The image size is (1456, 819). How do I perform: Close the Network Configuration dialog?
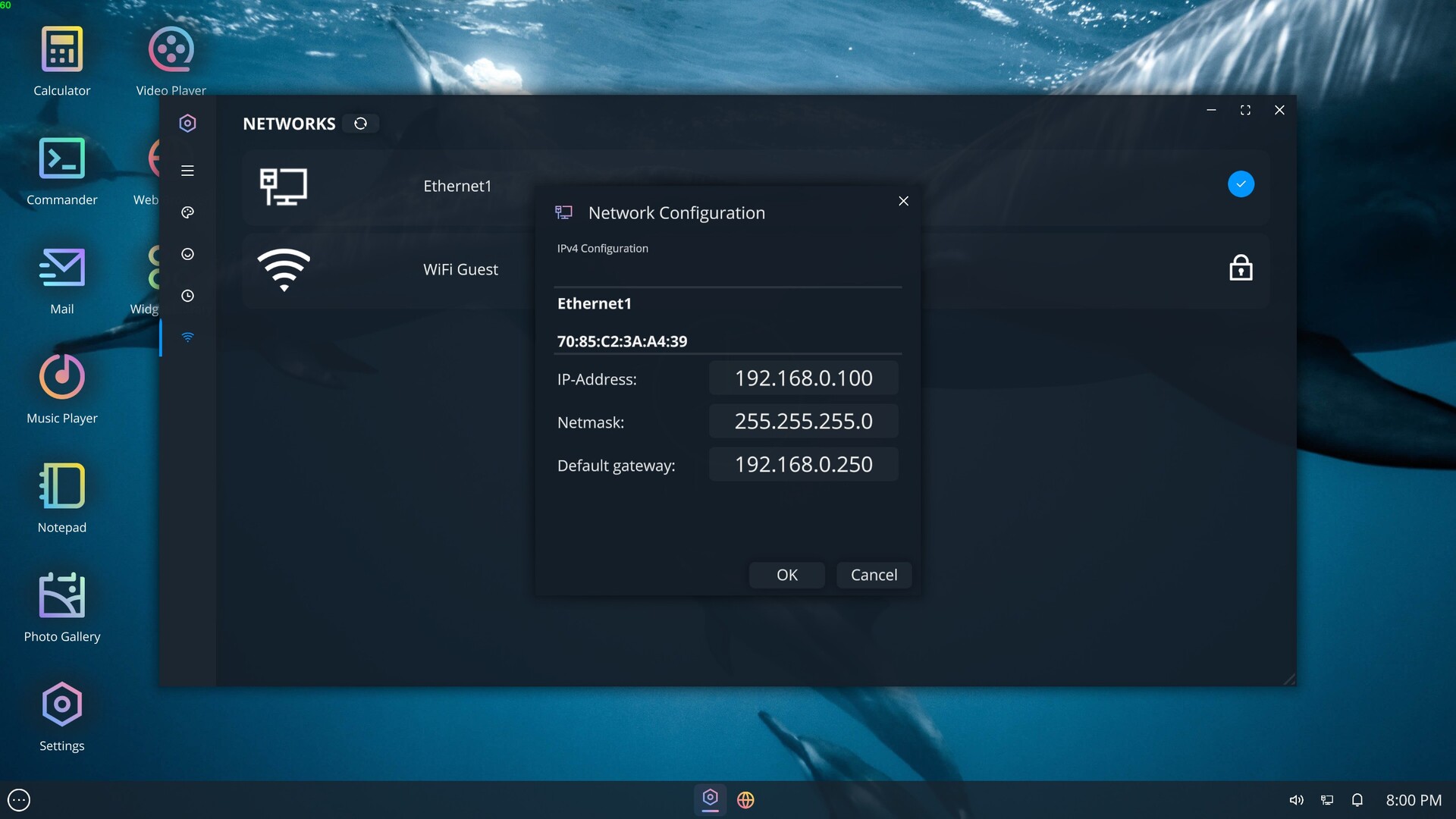click(x=903, y=201)
